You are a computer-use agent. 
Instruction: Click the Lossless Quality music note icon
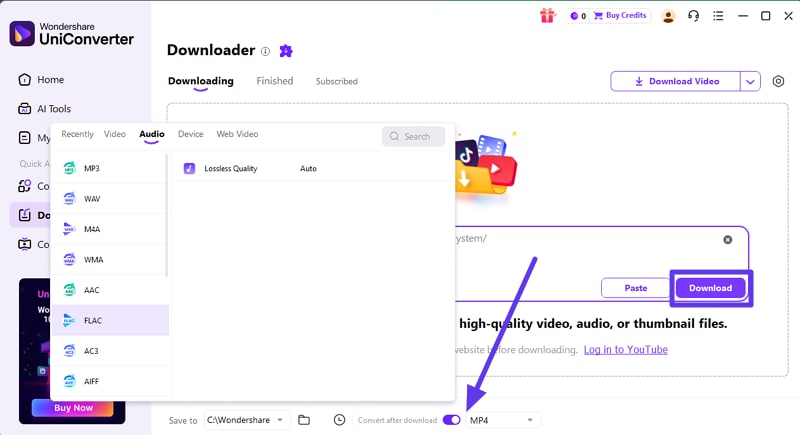(x=189, y=168)
